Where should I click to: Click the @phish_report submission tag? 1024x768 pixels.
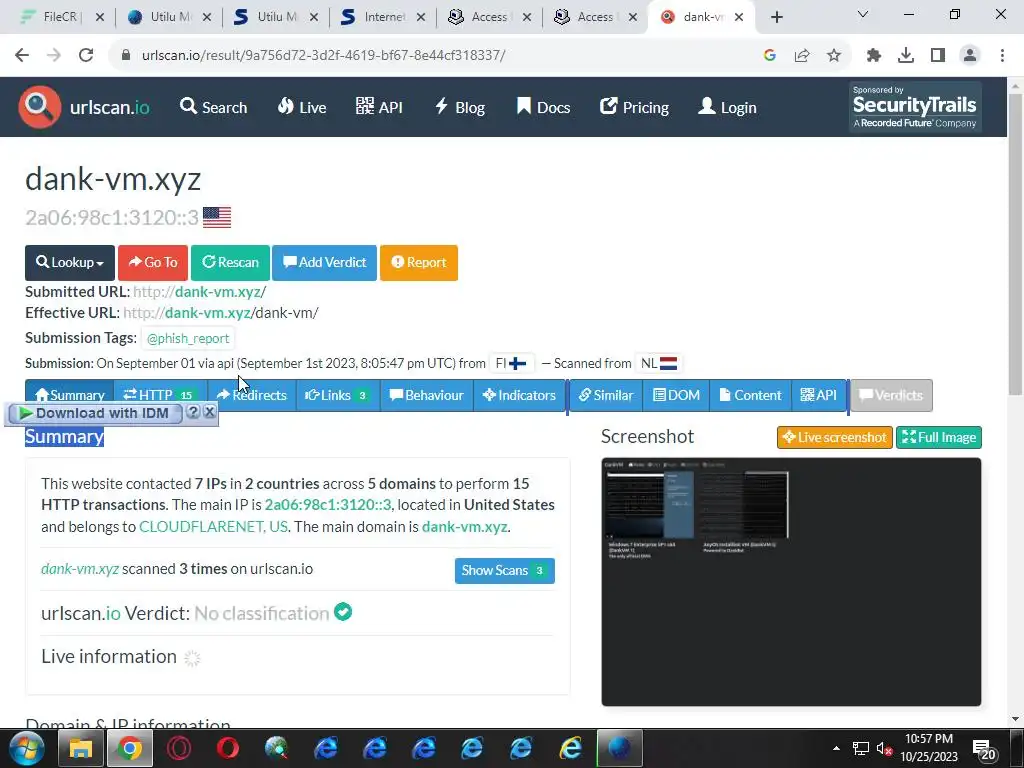pyautogui.click(x=188, y=338)
